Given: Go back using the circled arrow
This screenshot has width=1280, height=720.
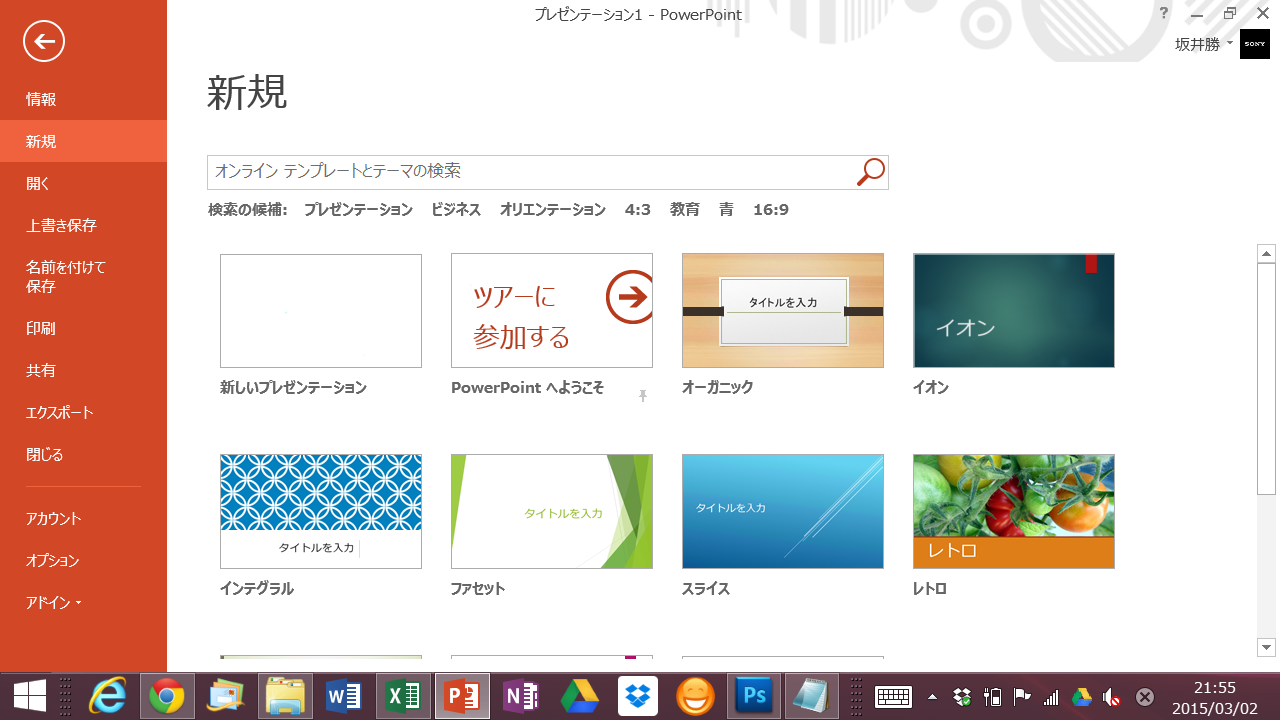Looking at the screenshot, I should tap(44, 41).
